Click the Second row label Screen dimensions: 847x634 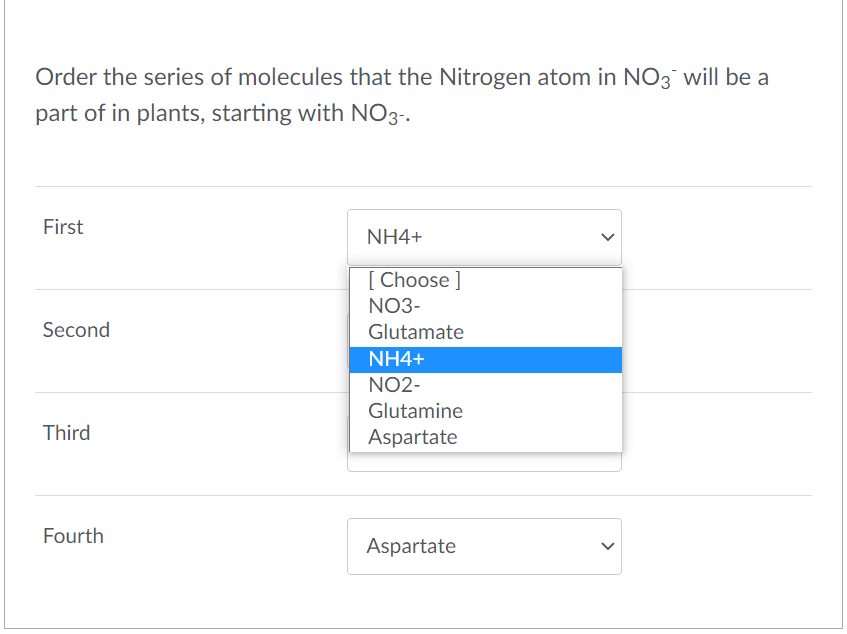pyautogui.click(x=76, y=330)
